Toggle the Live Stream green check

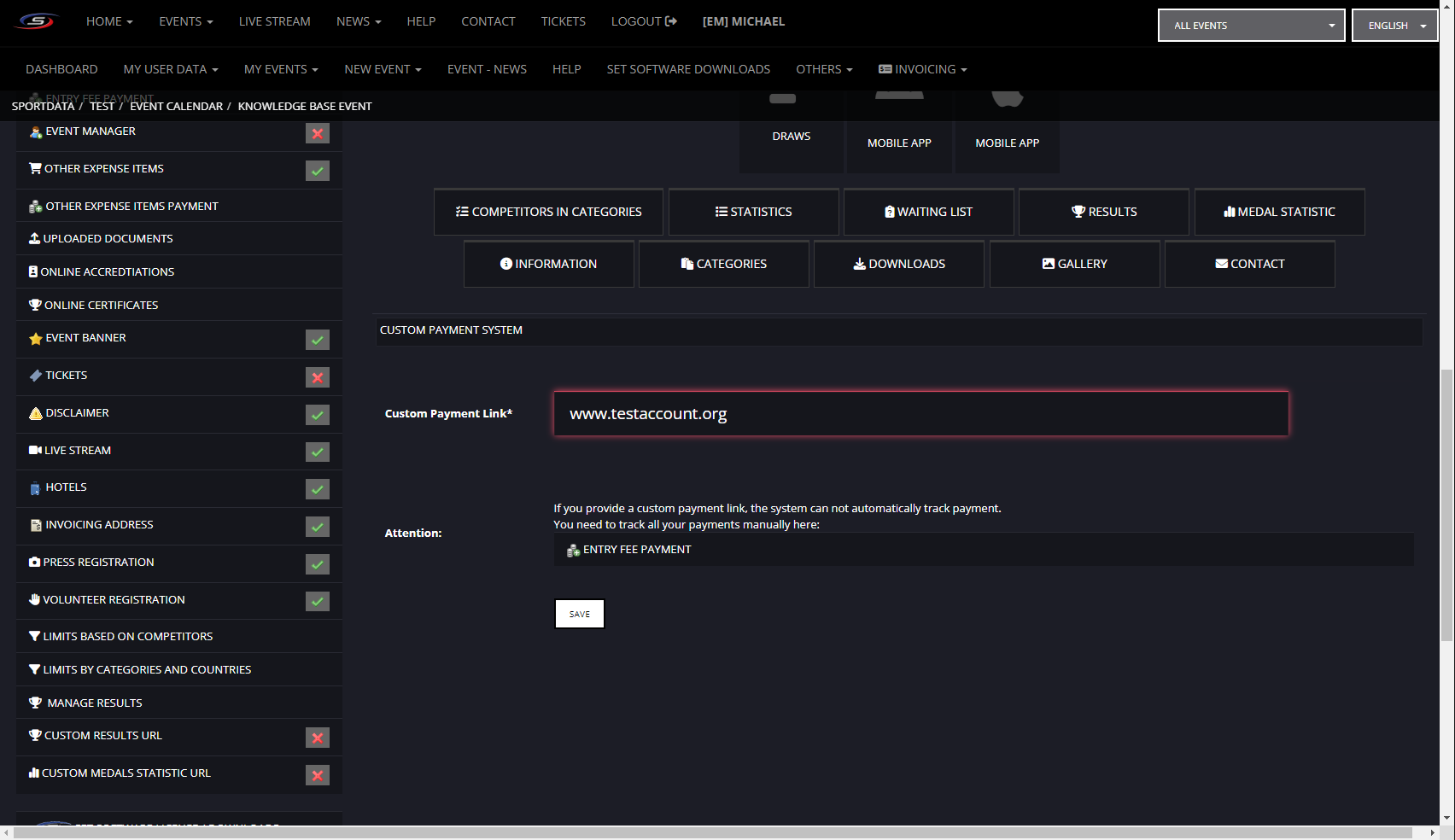(318, 452)
